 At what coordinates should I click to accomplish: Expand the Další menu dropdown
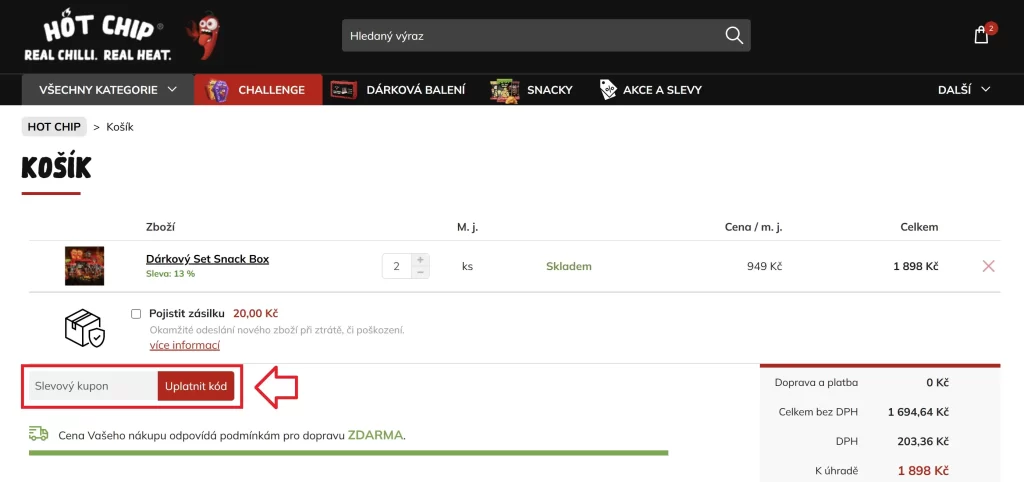[964, 90]
